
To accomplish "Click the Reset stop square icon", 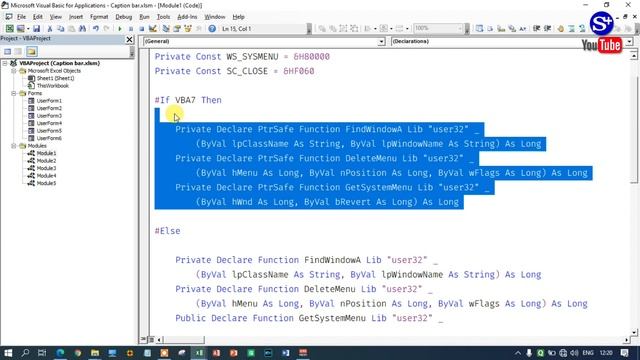I will coord(142,29).
